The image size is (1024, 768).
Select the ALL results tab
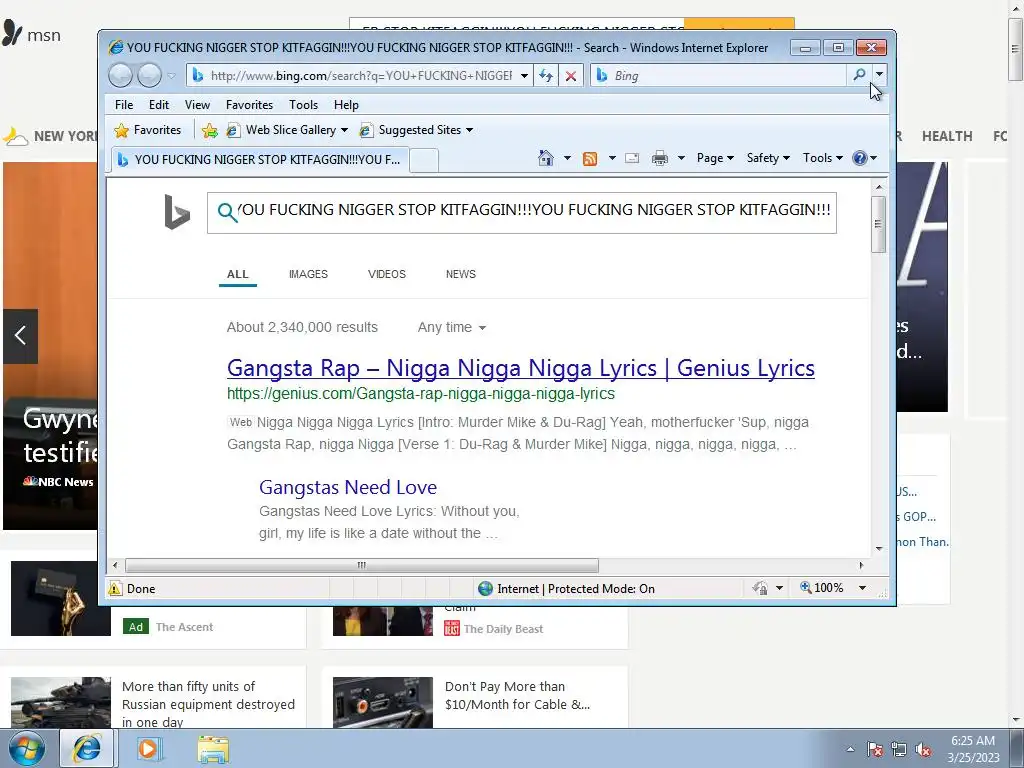(238, 274)
